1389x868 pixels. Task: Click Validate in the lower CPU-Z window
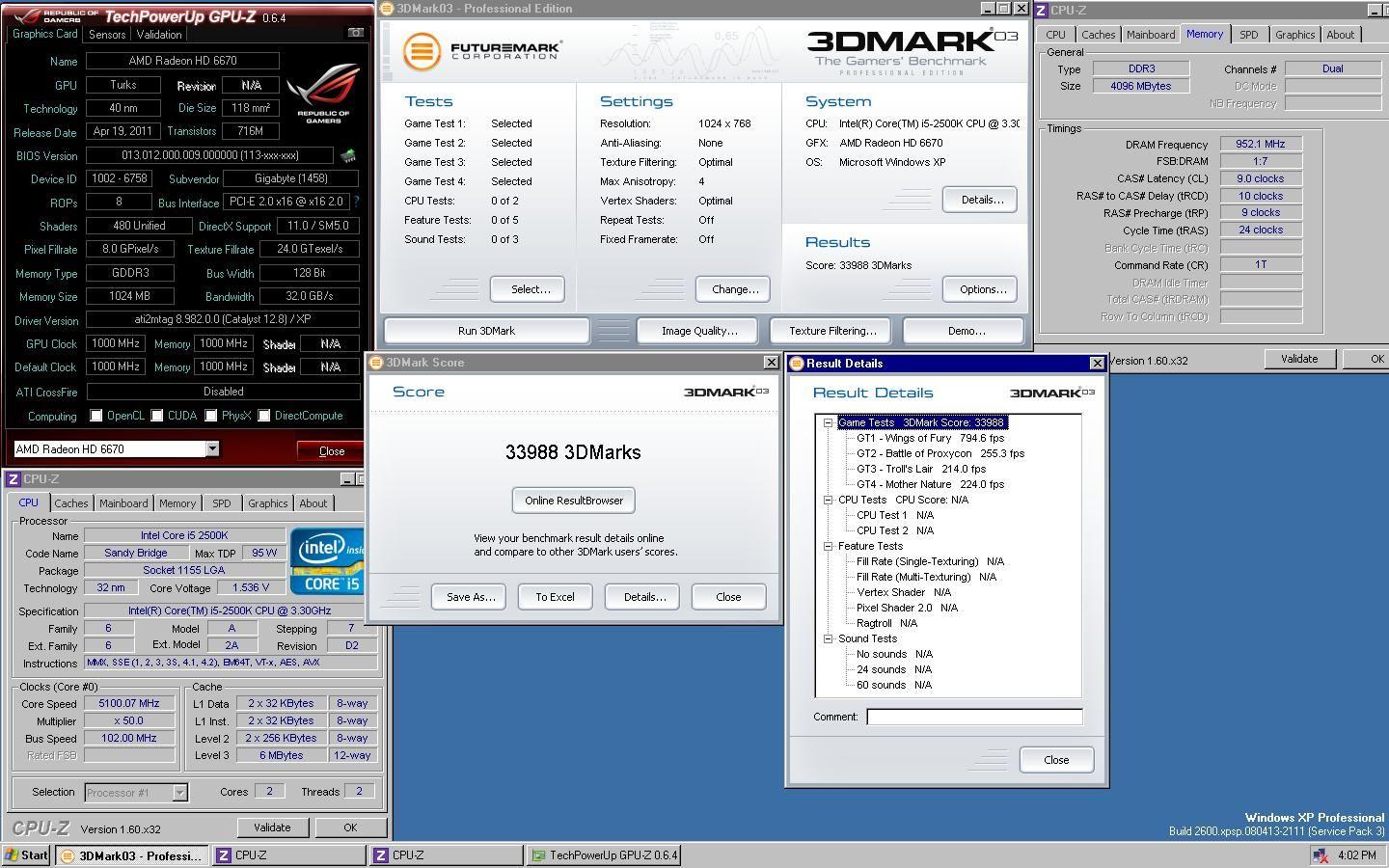point(272,827)
